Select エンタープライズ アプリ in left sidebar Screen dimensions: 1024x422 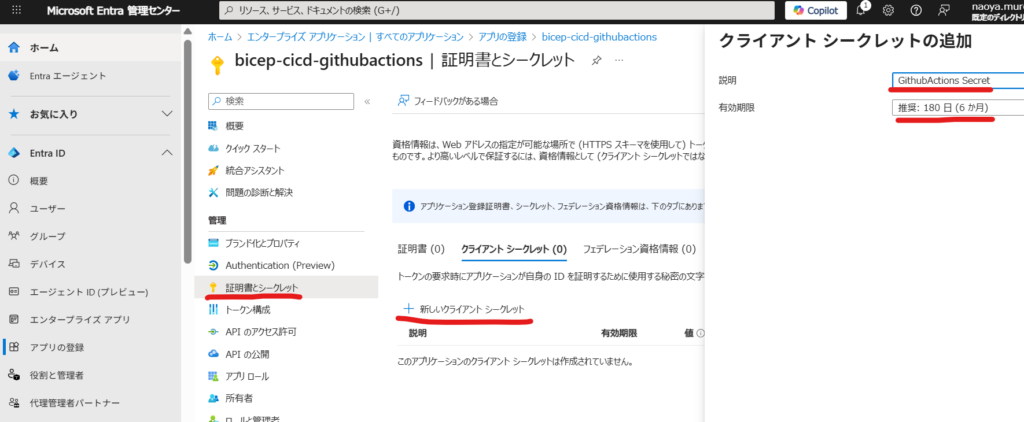(79, 320)
